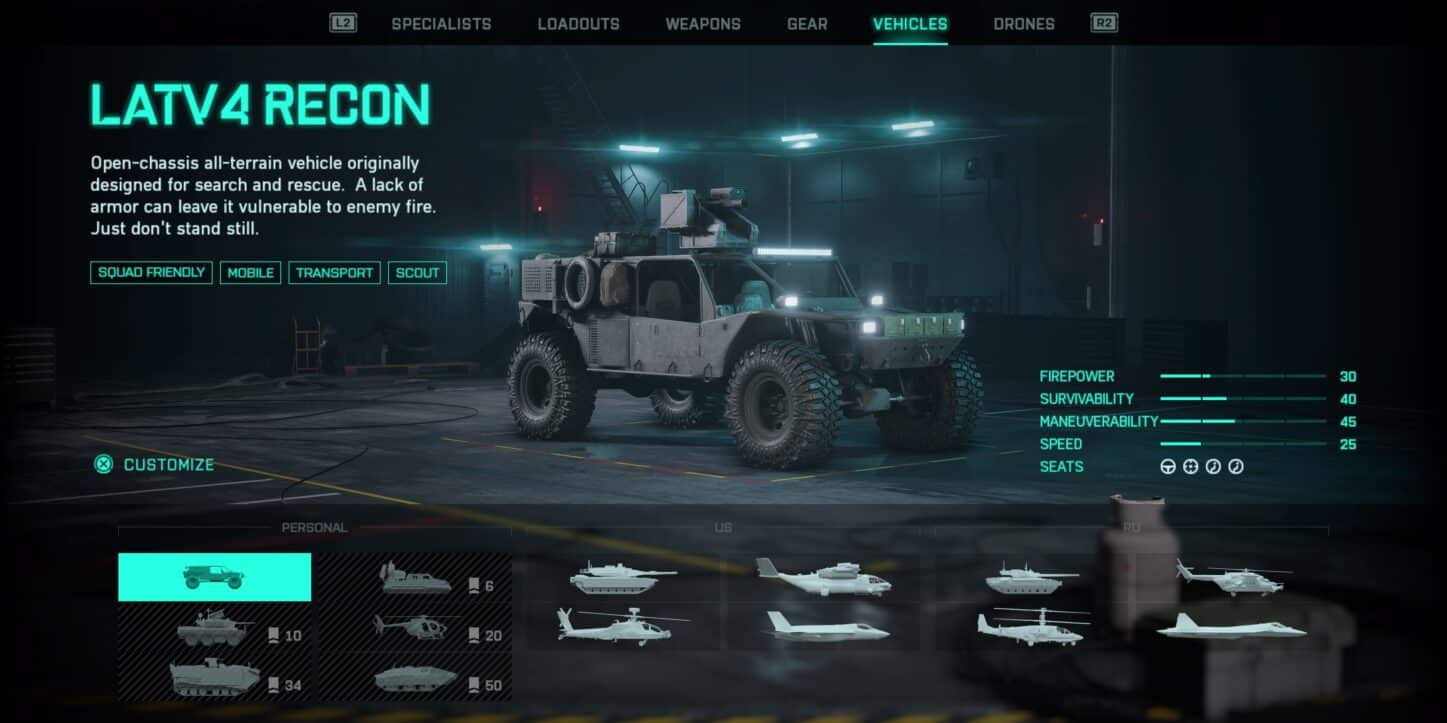Open the Specialists tab
Screen dimensions: 1447x723
441,24
